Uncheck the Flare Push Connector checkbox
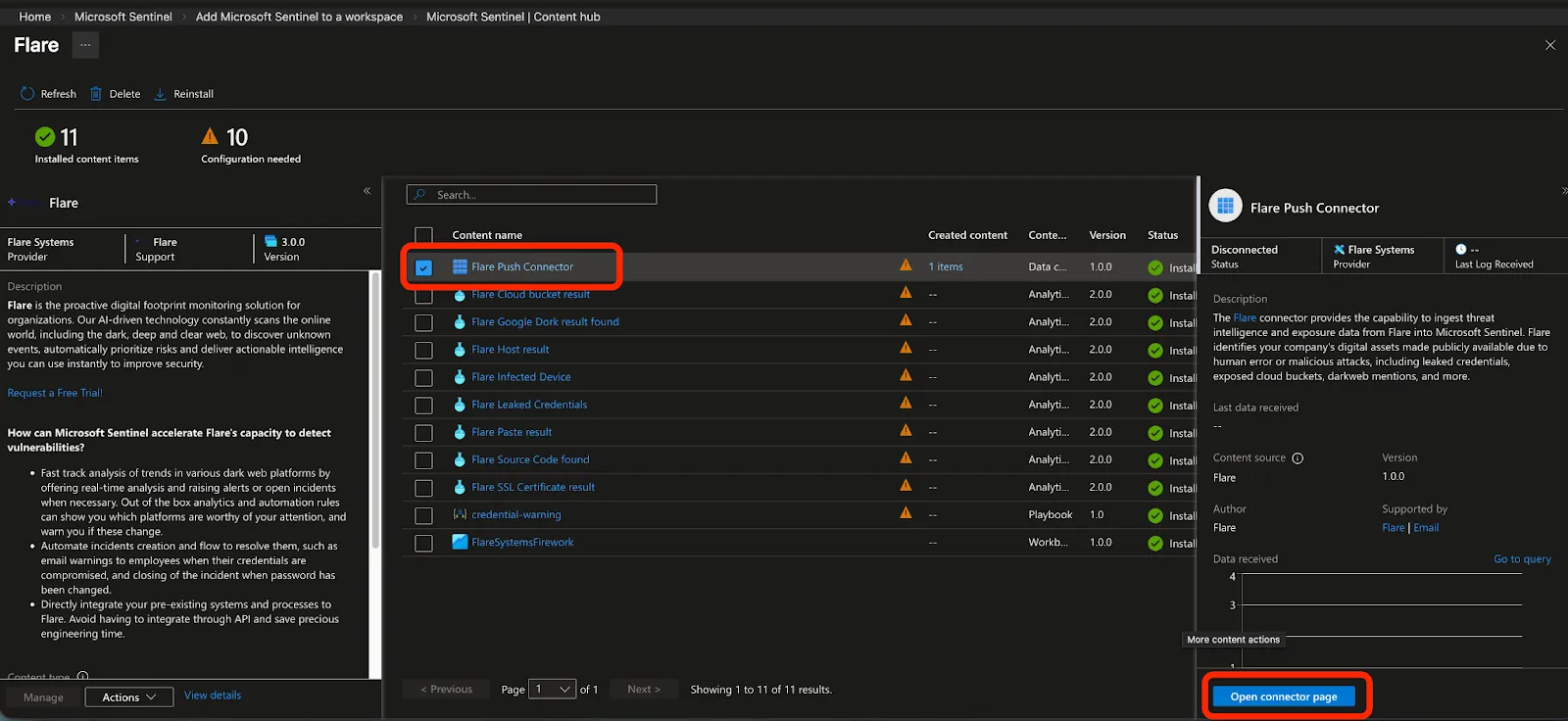This screenshot has width=1568, height=721. [423, 267]
